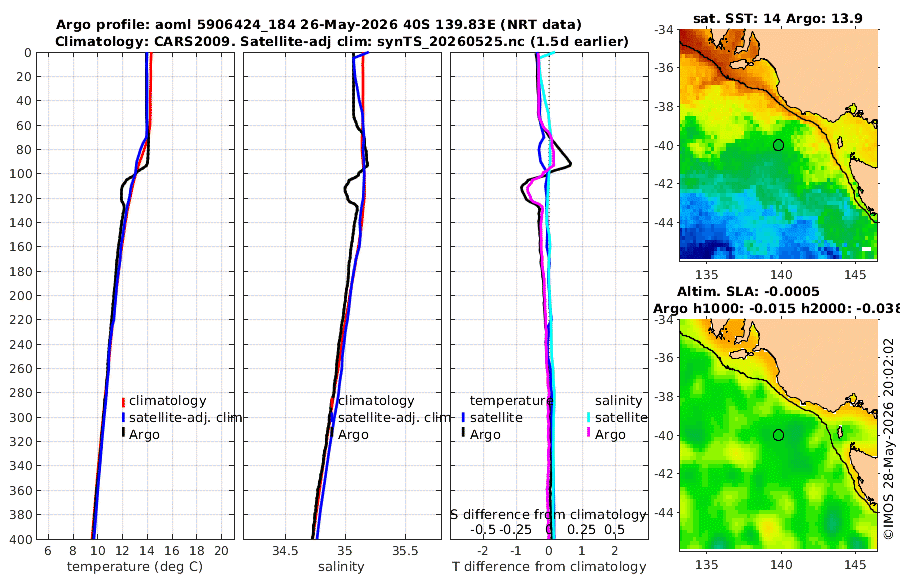Click the black Argo peak in temperature difference curve
This screenshot has width=900, height=580.
pos(570,165)
